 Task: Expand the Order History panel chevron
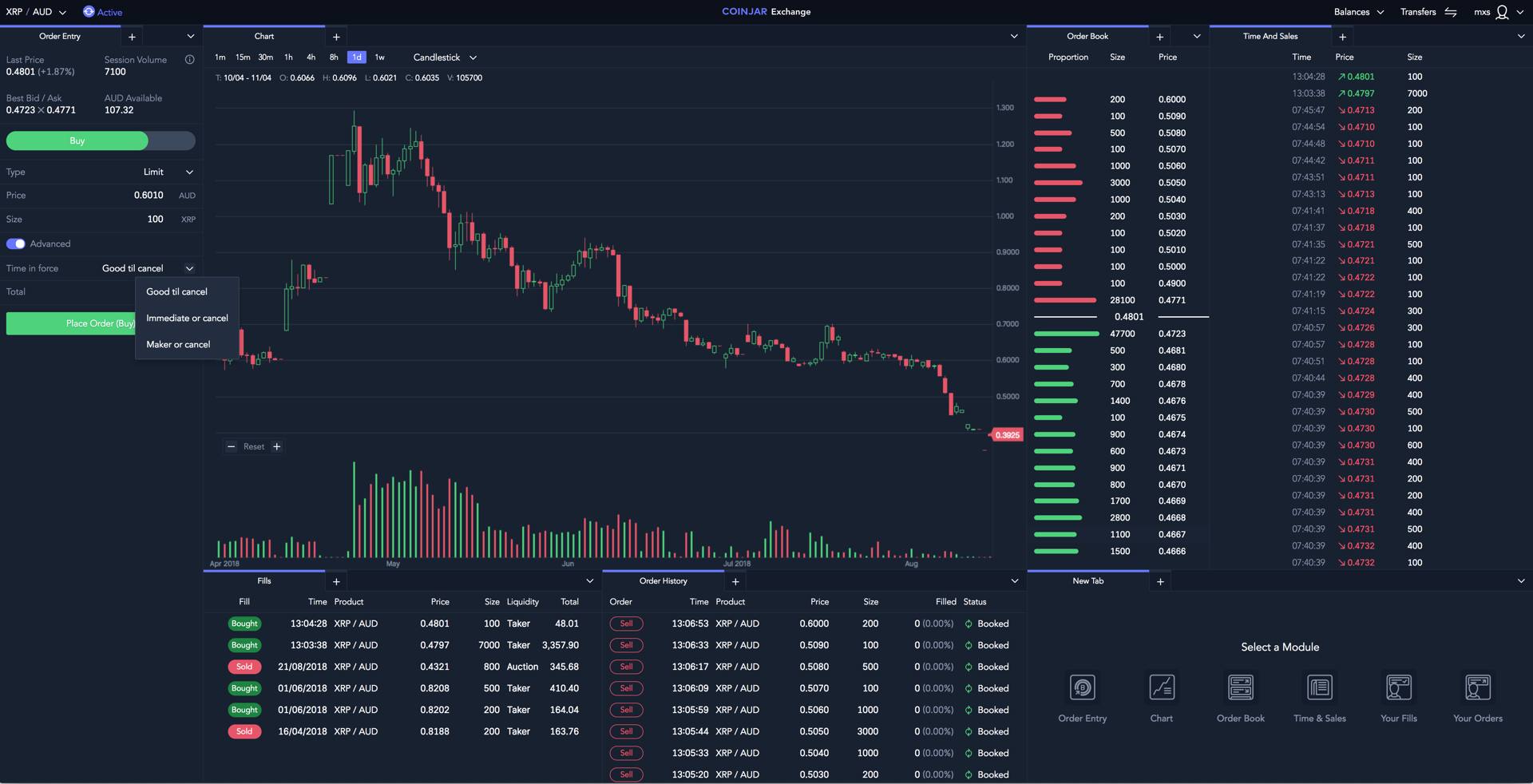pos(1015,581)
